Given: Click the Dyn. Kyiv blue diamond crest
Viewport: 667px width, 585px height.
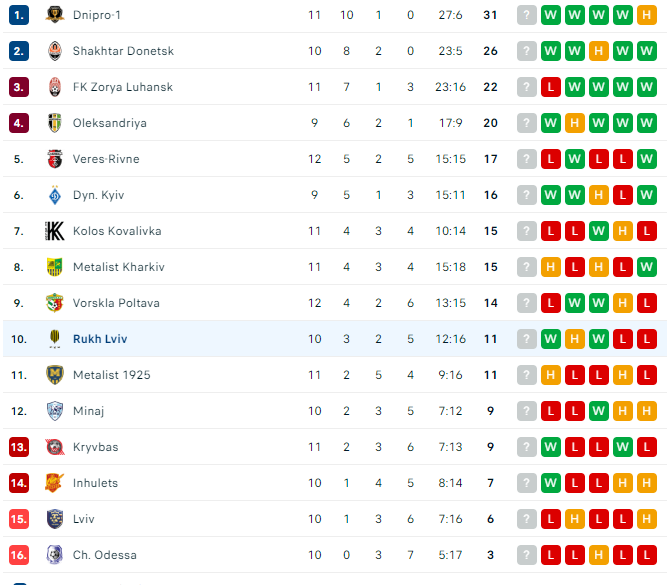Looking at the screenshot, I should click(x=54, y=195).
